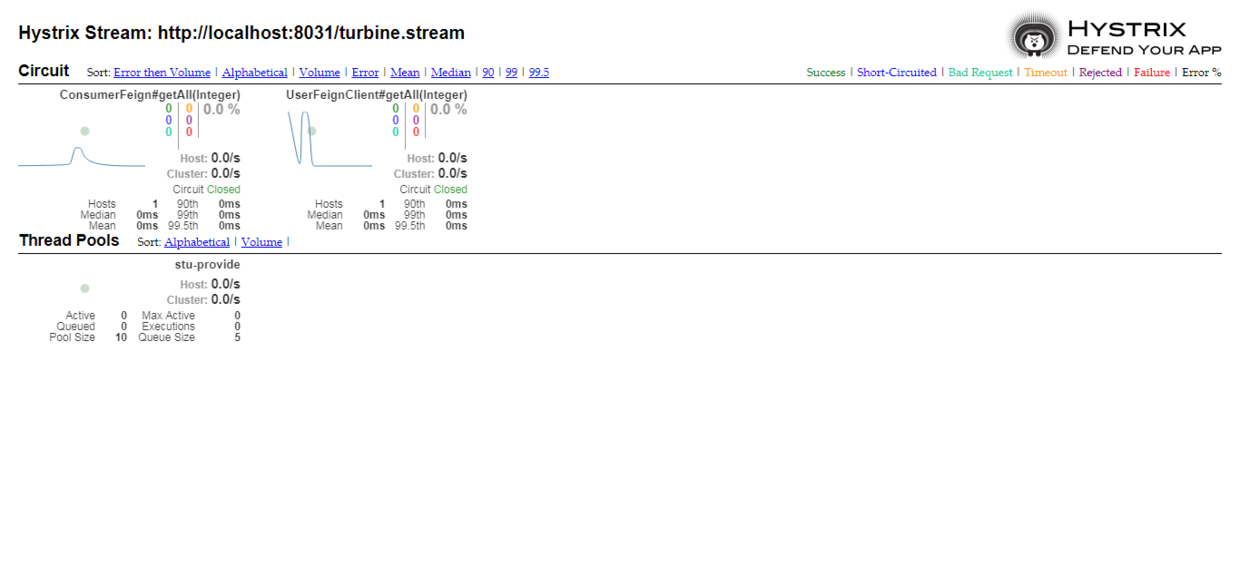
Task: Sort Thread Pools alphabetically
Action: click(197, 242)
